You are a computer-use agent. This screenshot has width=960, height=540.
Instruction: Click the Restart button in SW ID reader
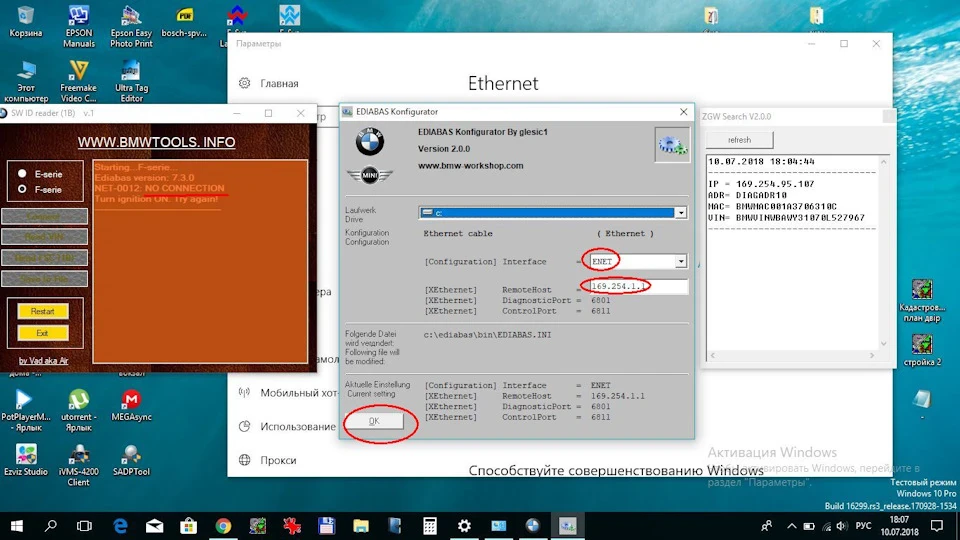pyautogui.click(x=42, y=311)
